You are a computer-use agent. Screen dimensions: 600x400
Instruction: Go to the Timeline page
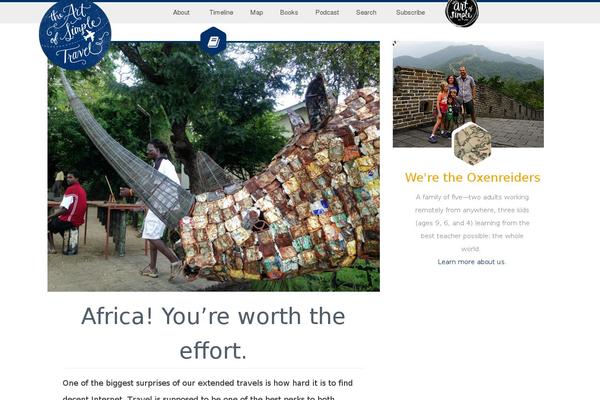pyautogui.click(x=221, y=13)
